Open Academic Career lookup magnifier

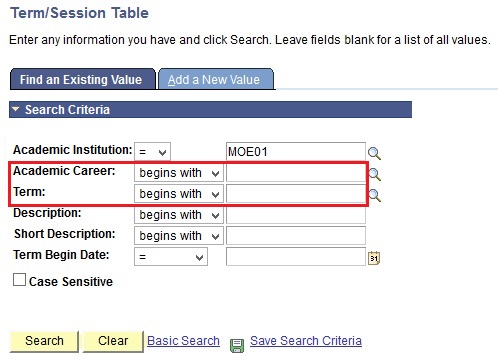pyautogui.click(x=375, y=174)
